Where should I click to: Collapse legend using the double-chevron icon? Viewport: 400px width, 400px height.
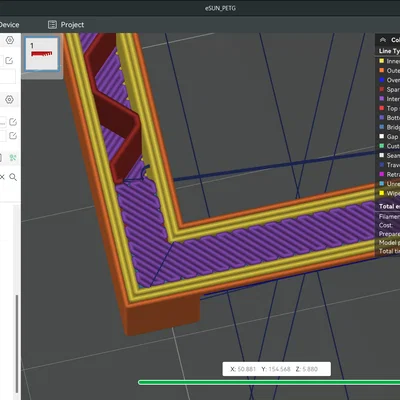pyautogui.click(x=383, y=40)
